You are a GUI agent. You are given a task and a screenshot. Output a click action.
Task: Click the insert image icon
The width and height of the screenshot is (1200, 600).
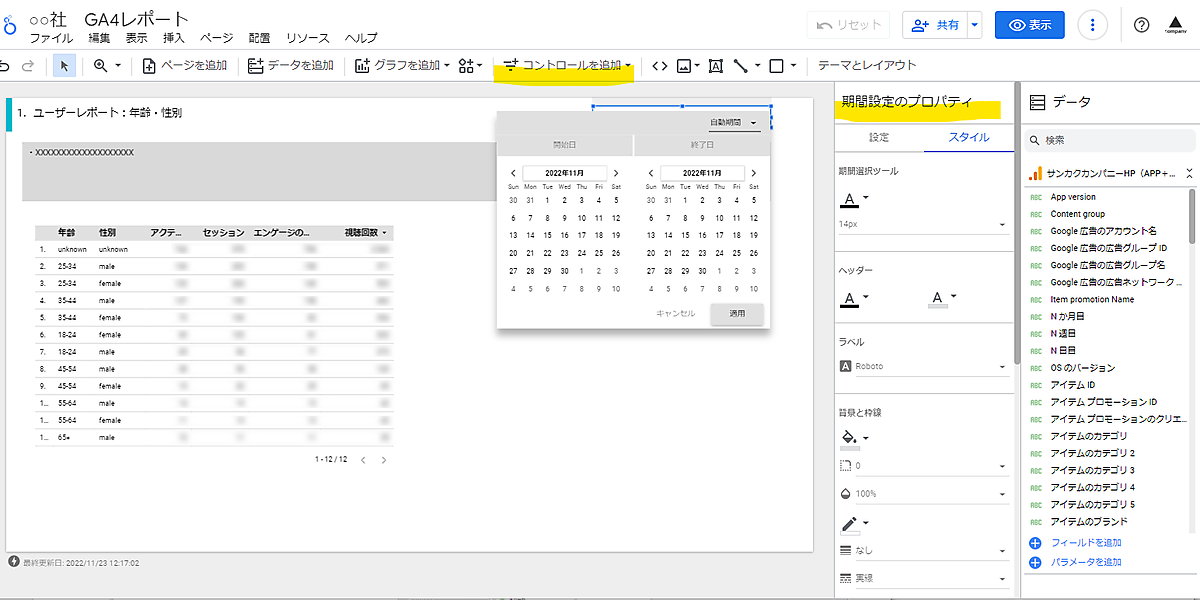(684, 66)
